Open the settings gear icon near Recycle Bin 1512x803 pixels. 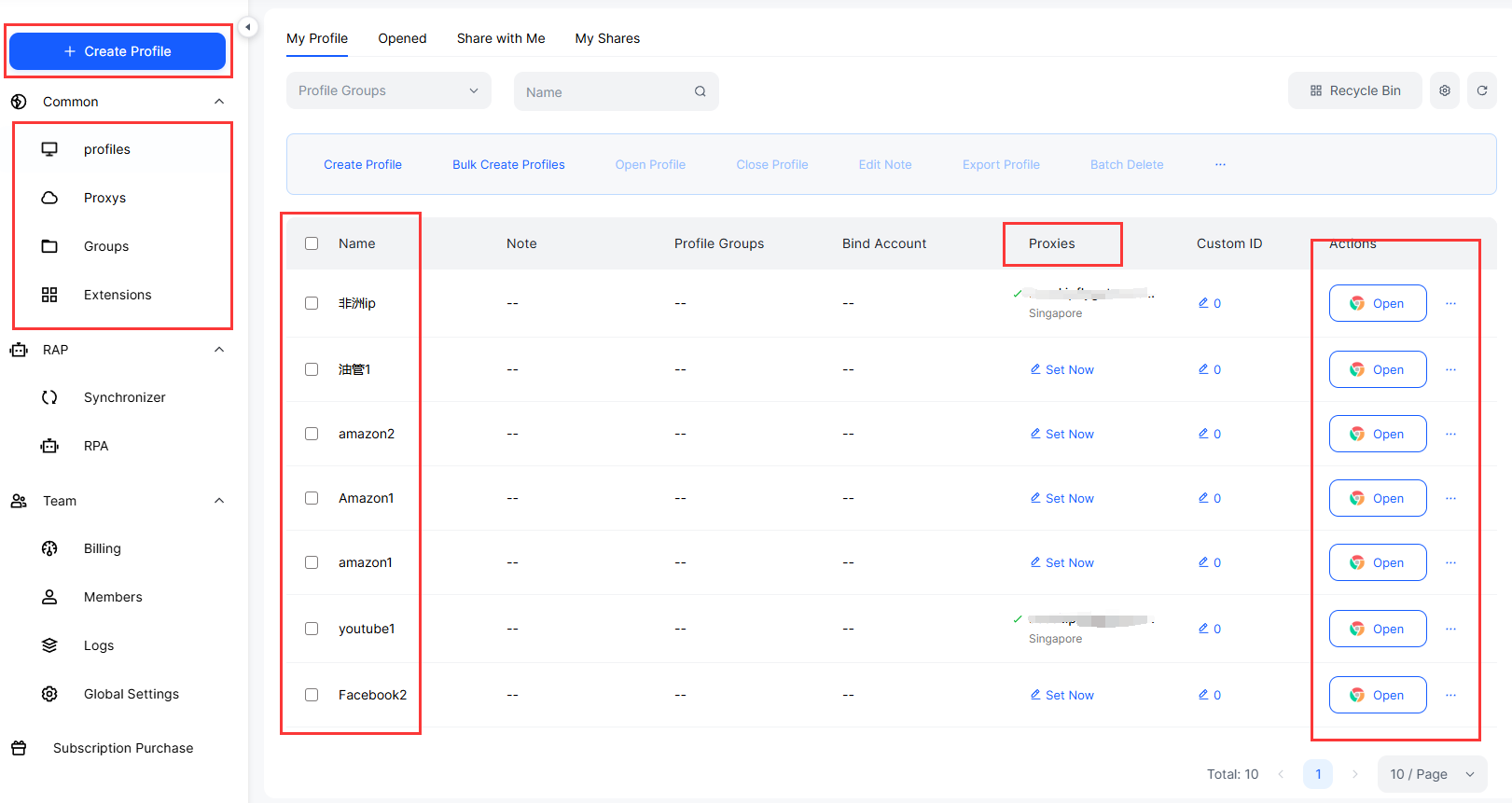point(1444,90)
